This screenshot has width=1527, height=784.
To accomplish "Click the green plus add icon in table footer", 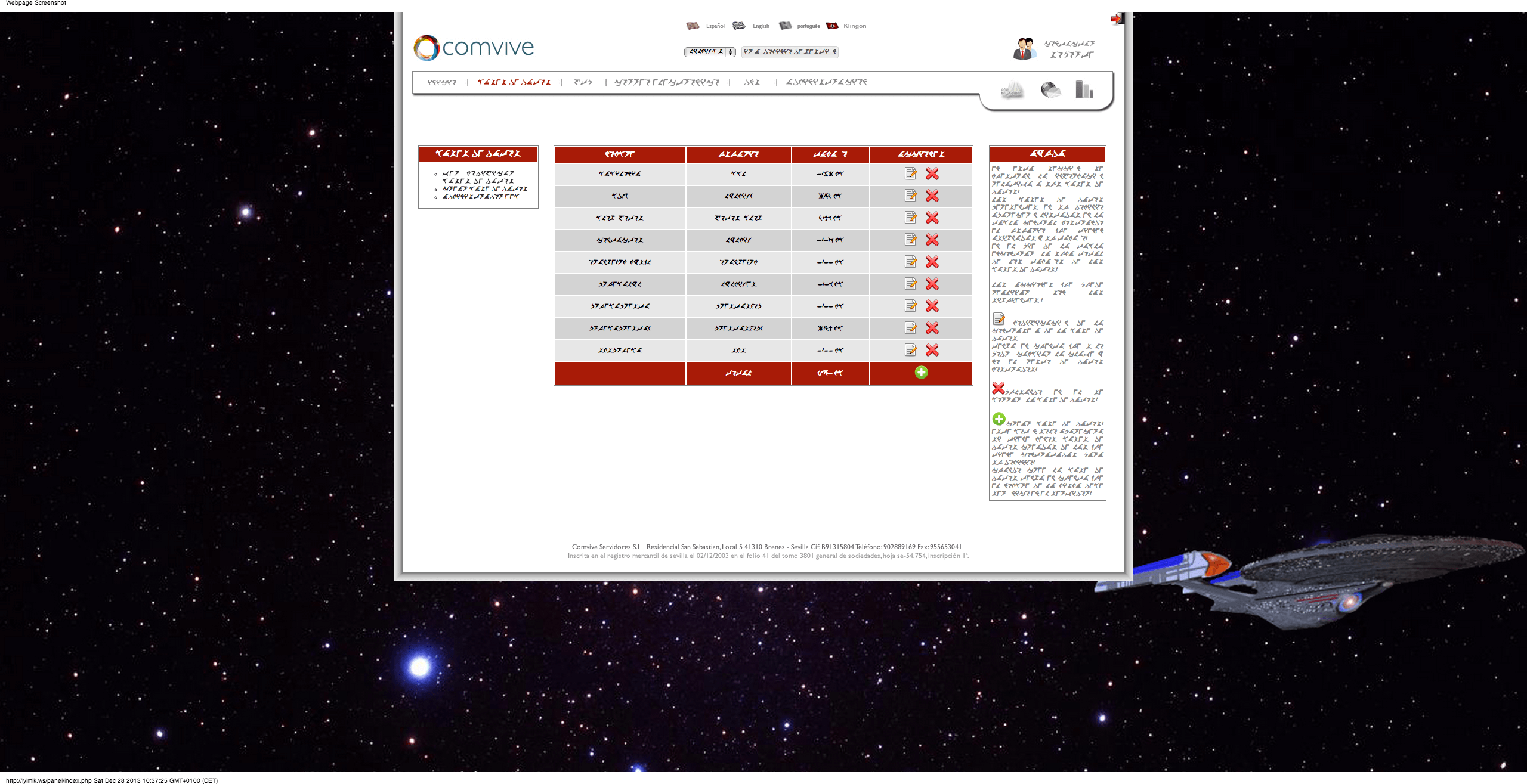I will [921, 373].
